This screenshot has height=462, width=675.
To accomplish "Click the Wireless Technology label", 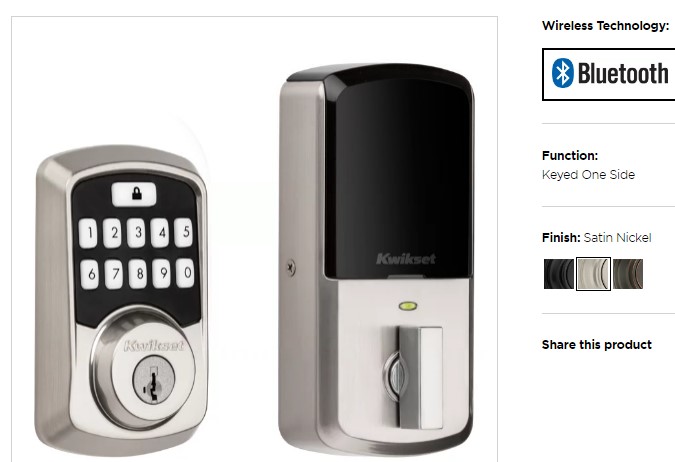I will click(x=605, y=26).
